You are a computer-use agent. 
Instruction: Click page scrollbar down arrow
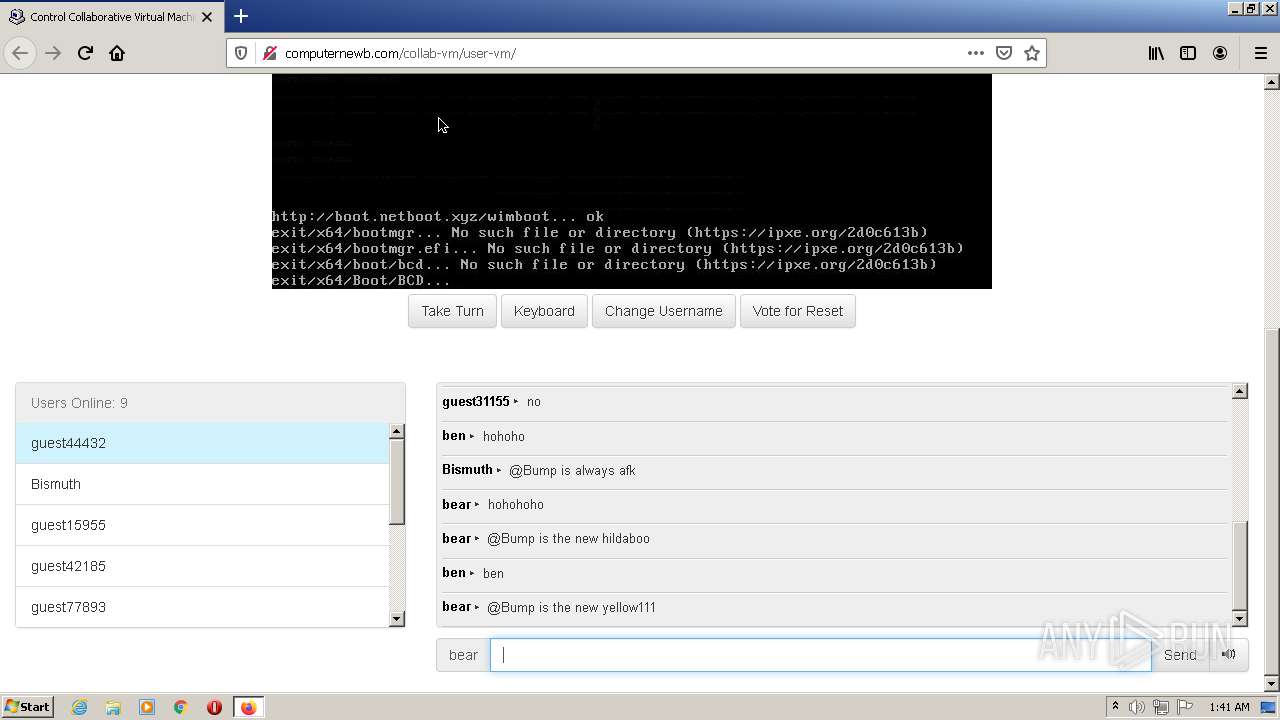(x=1272, y=684)
